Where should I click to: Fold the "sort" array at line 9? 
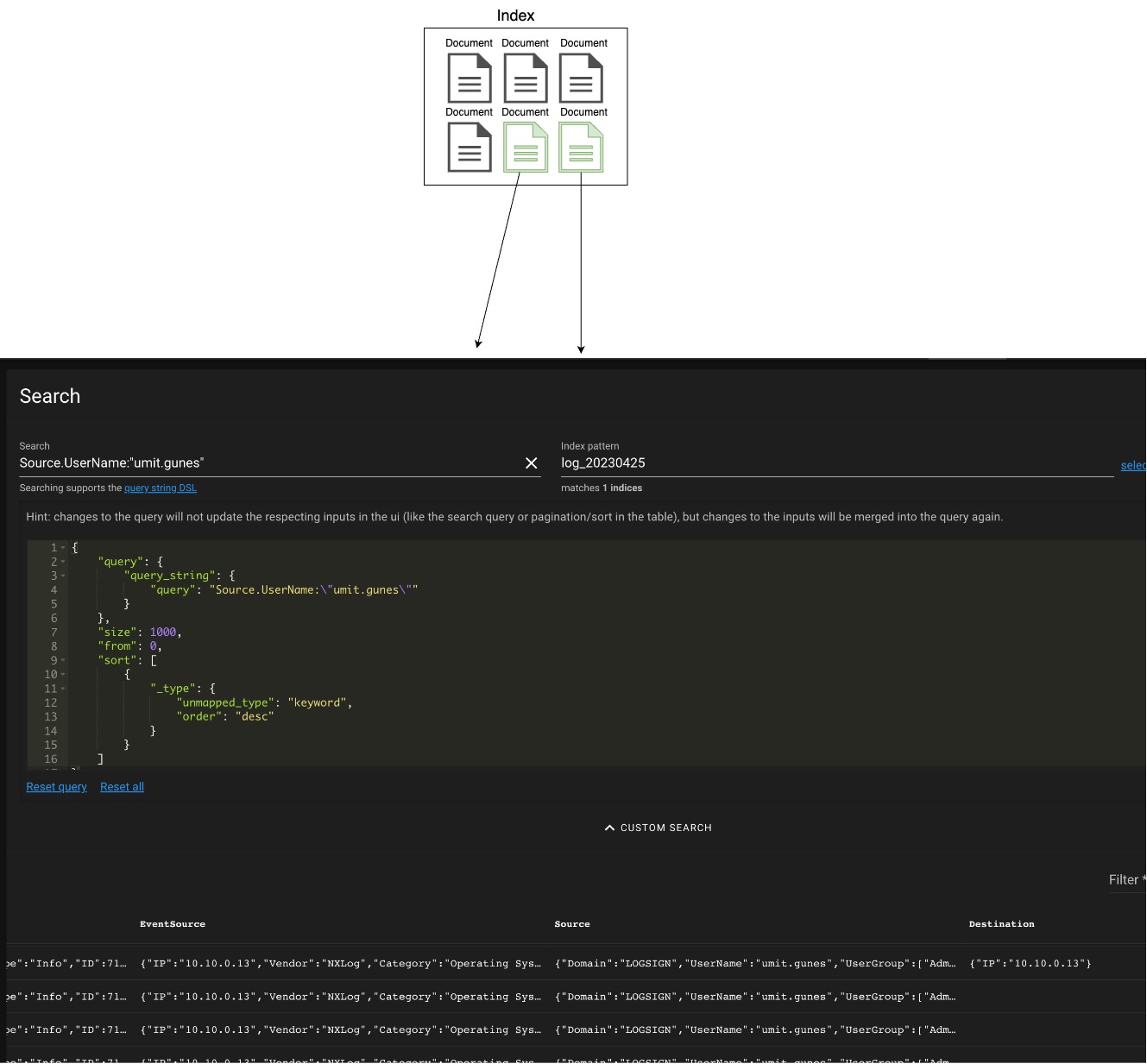[63, 660]
